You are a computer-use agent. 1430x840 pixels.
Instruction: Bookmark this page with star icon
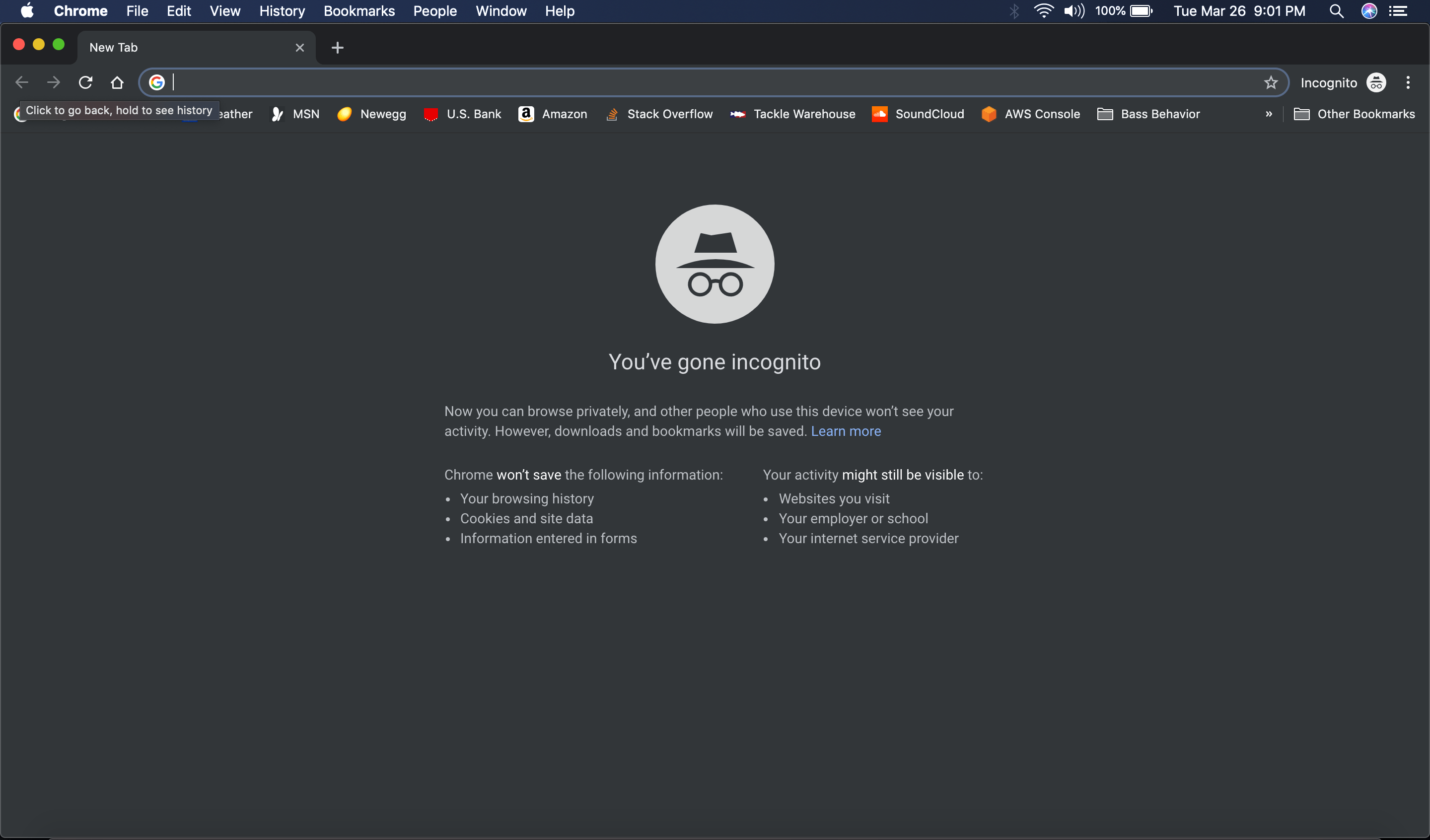tap(1271, 83)
